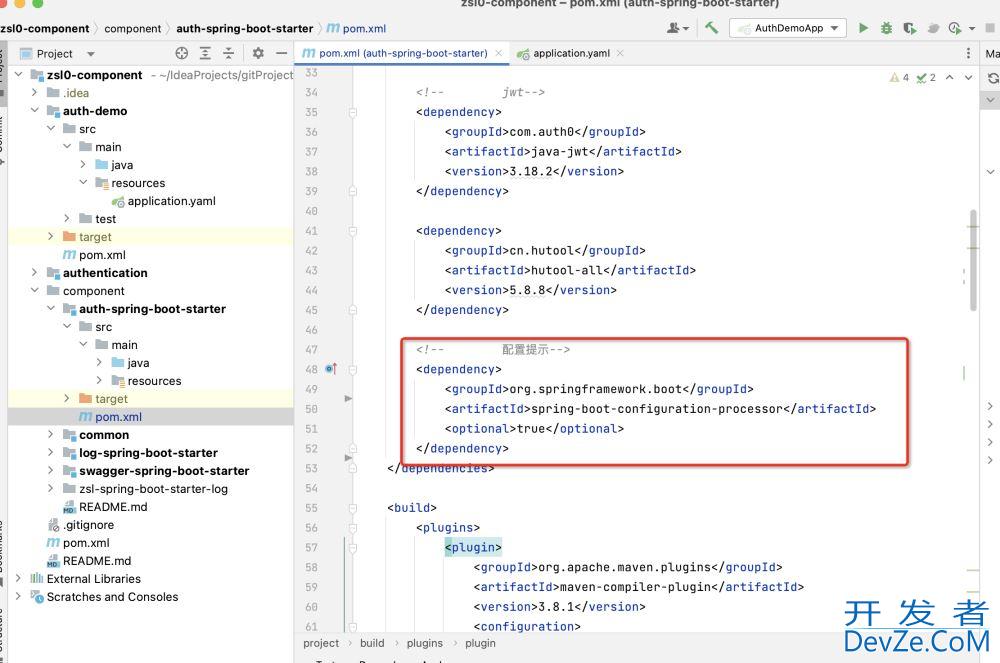
Task: Click the Build project hammer icon
Action: 712,28
